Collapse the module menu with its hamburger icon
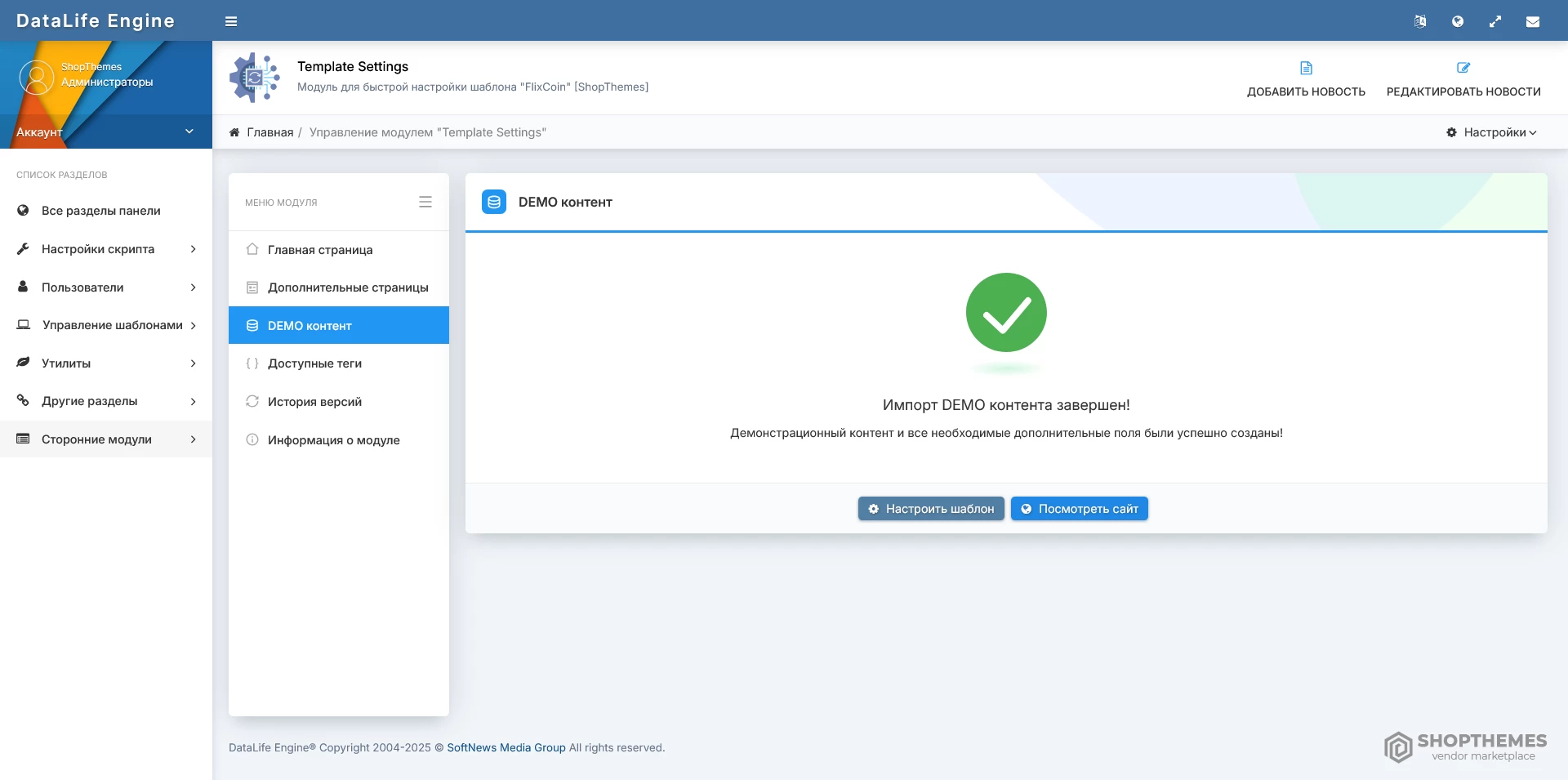Viewport: 1568px width, 780px height. [x=425, y=202]
